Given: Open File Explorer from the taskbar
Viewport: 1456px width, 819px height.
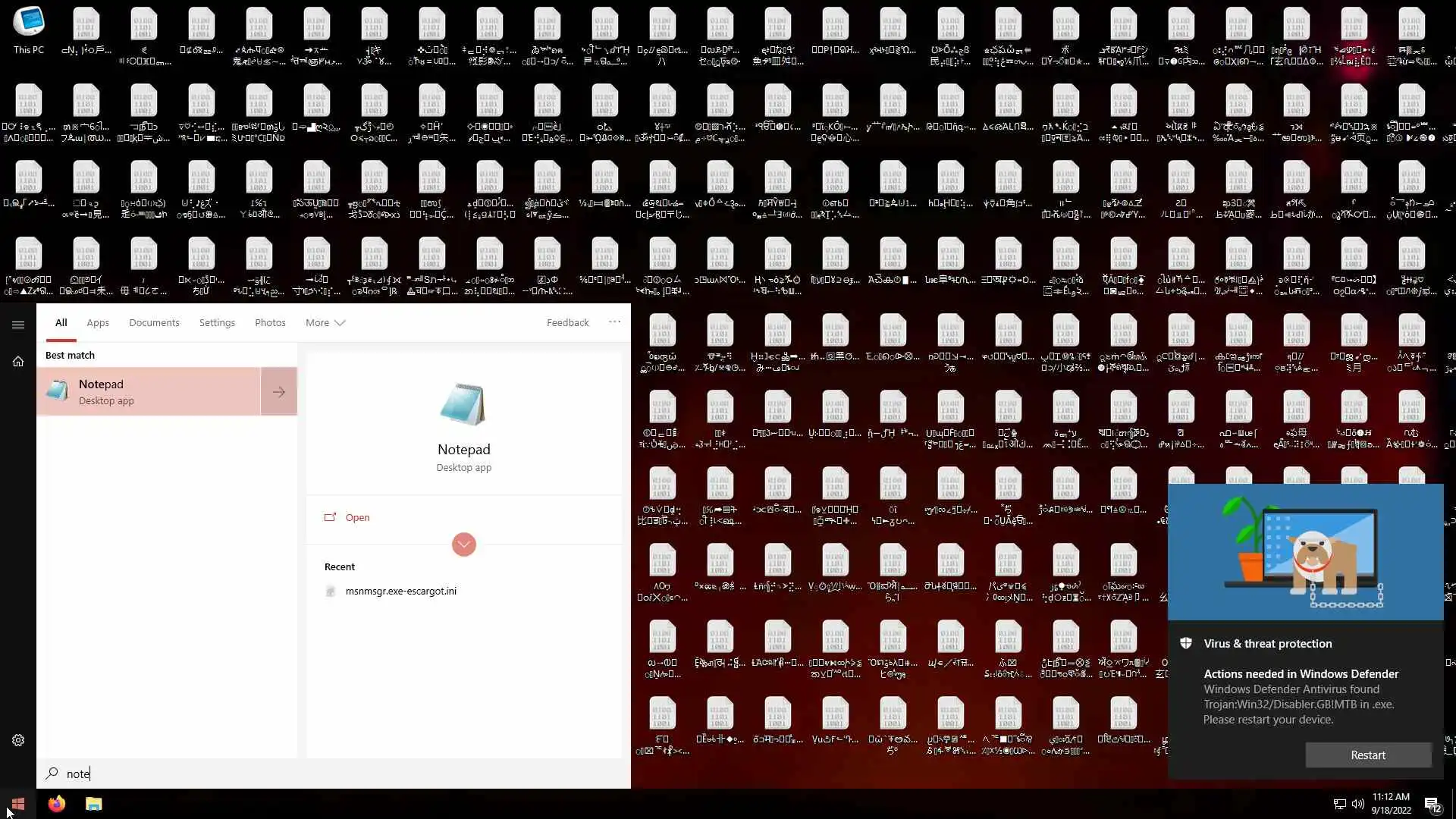Looking at the screenshot, I should (x=93, y=804).
